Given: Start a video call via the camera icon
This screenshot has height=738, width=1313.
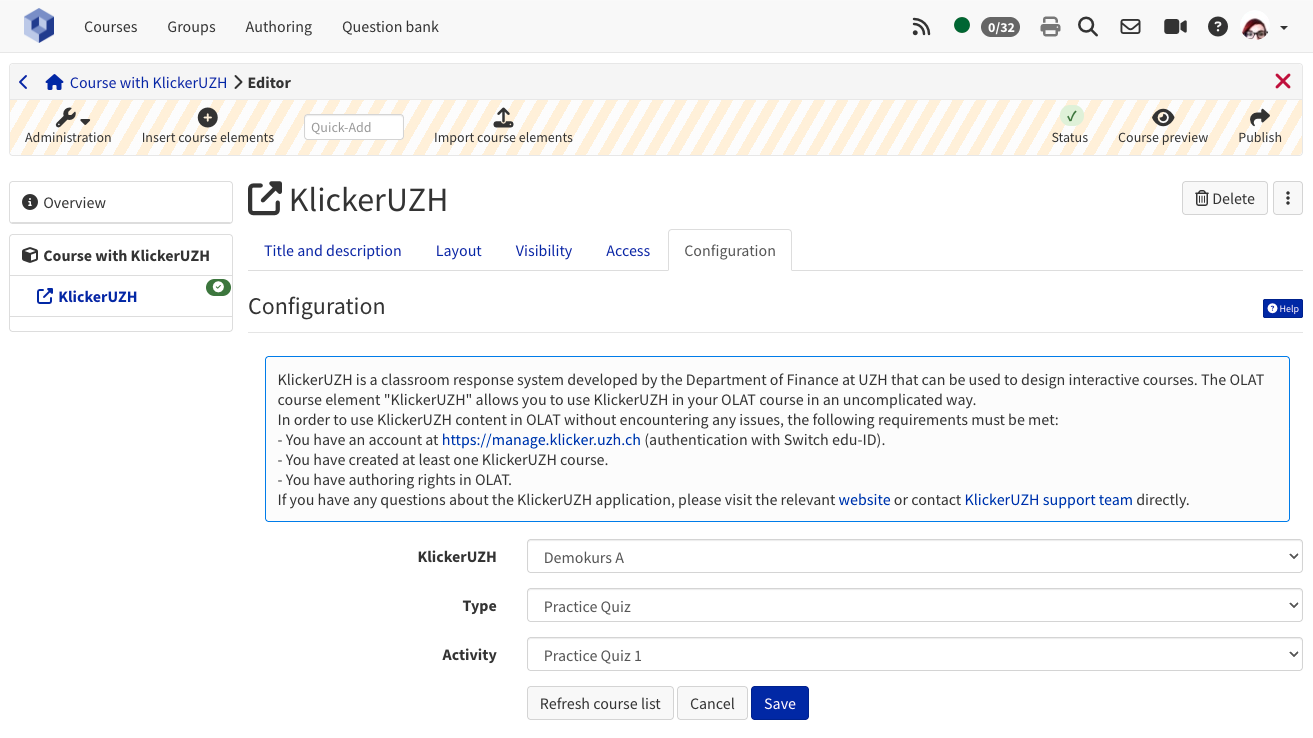Looking at the screenshot, I should [1175, 27].
